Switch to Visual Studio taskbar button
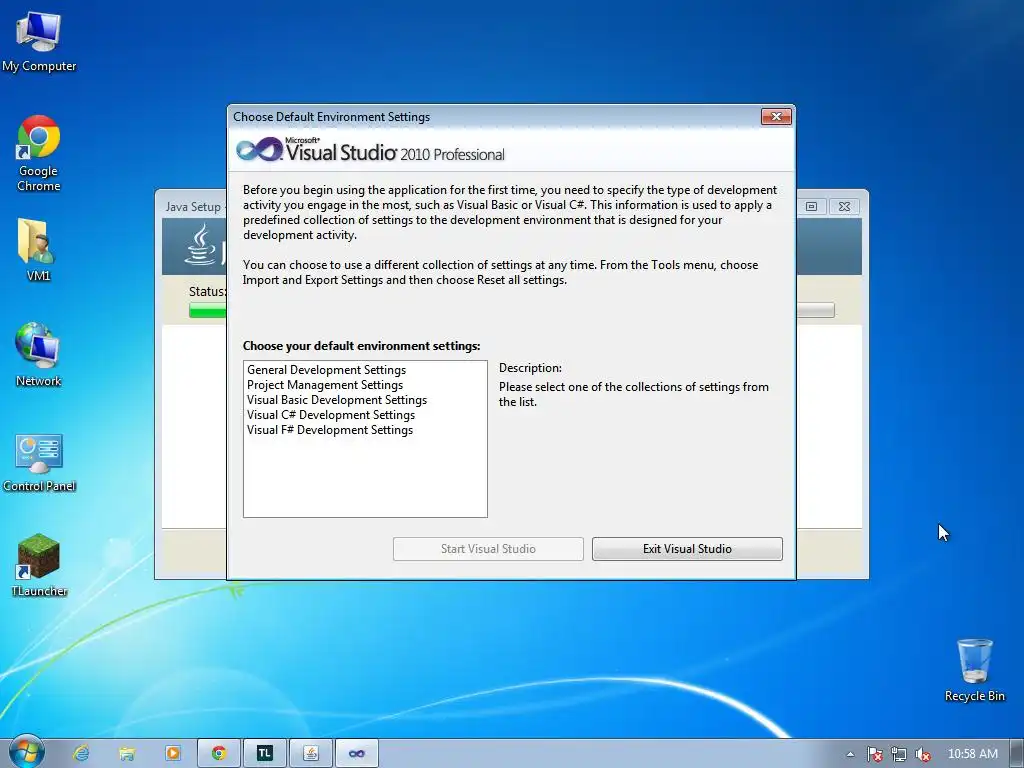 (357, 753)
